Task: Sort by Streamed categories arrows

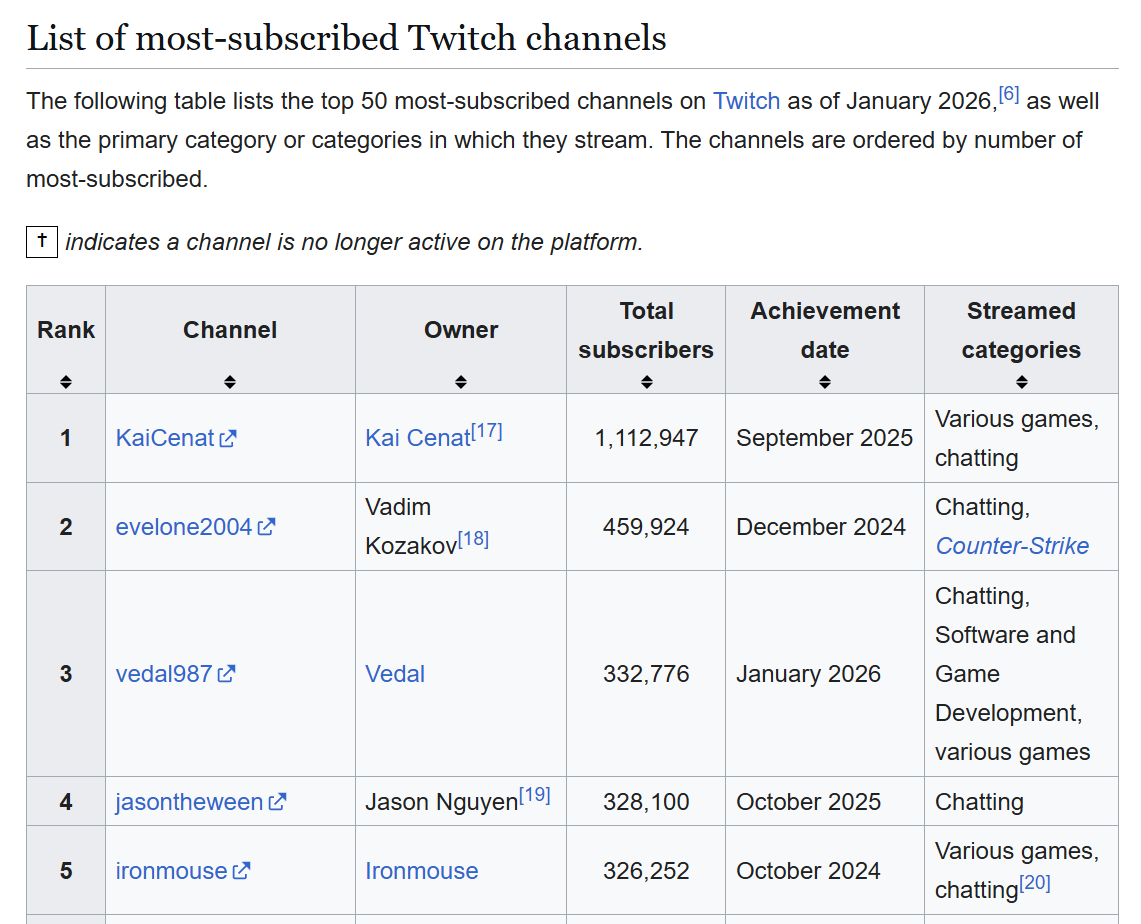Action: pyautogui.click(x=1021, y=381)
